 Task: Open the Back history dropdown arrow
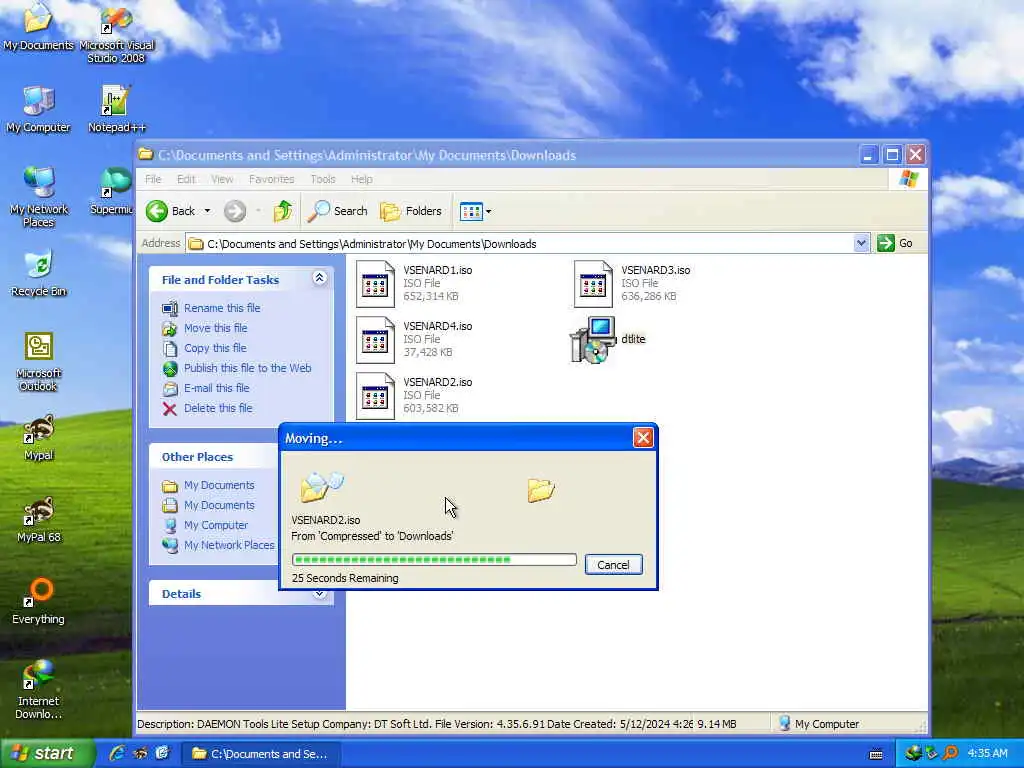[x=208, y=211]
